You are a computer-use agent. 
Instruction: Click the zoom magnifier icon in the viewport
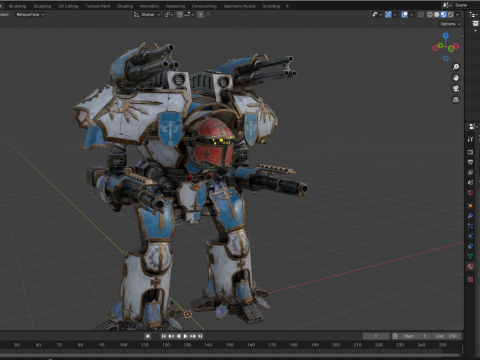pyautogui.click(x=456, y=67)
